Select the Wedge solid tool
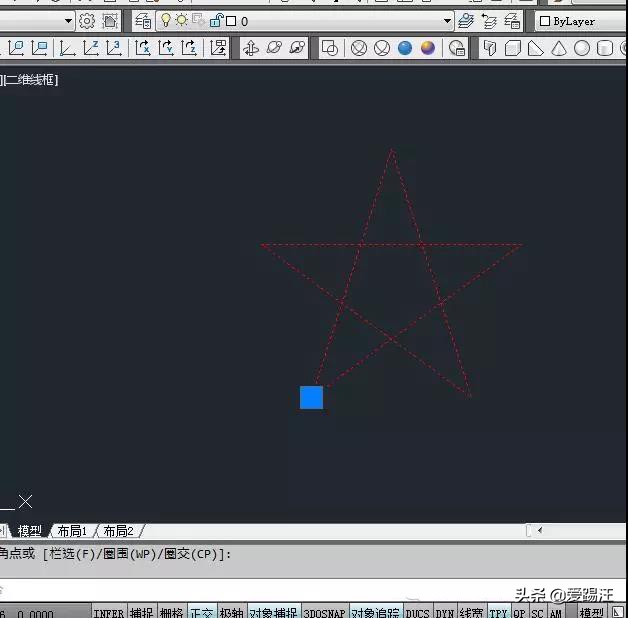Image resolution: width=628 pixels, height=618 pixels. (x=535, y=48)
